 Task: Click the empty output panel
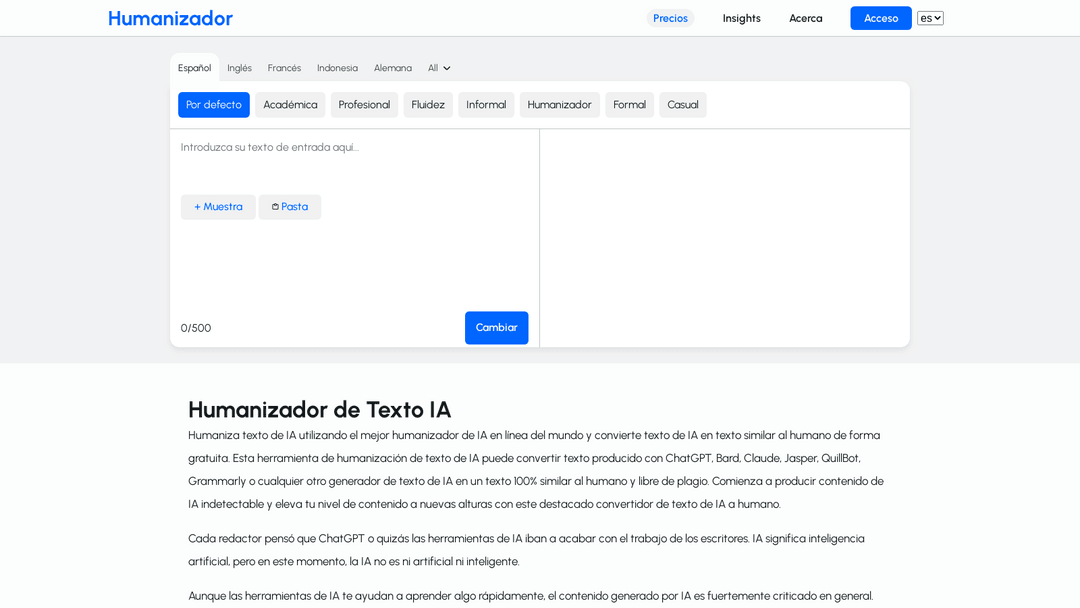click(x=725, y=238)
